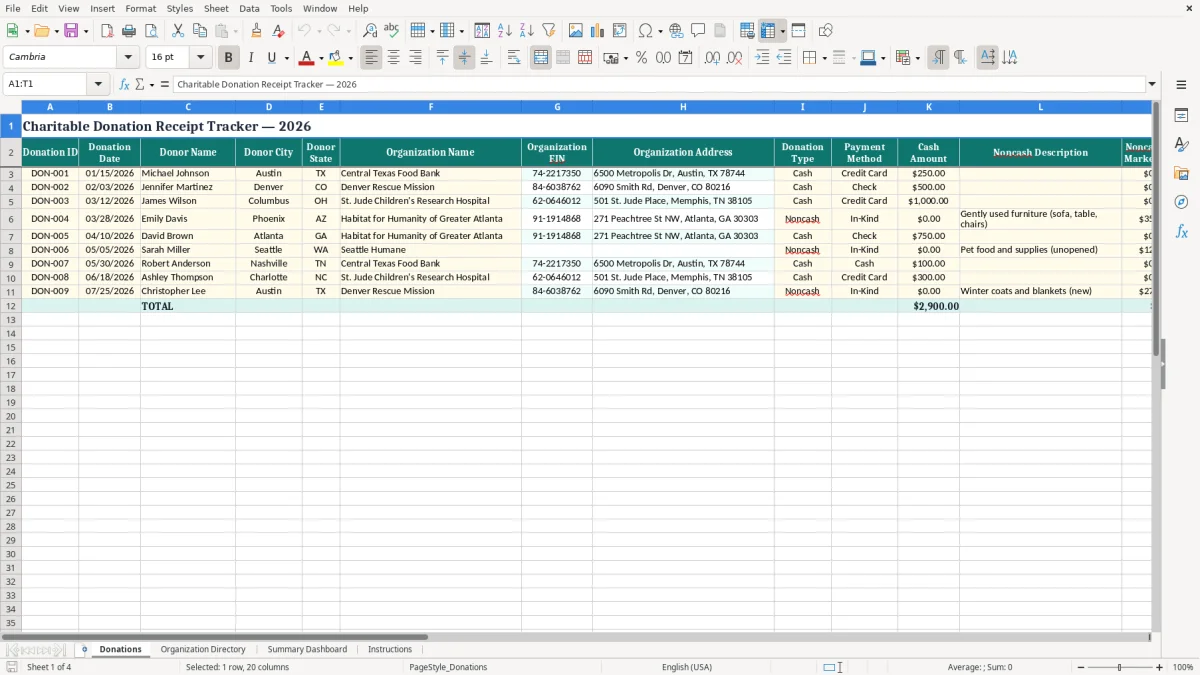Toggle Align Right
Viewport: 1200px width, 675px height.
(x=416, y=58)
